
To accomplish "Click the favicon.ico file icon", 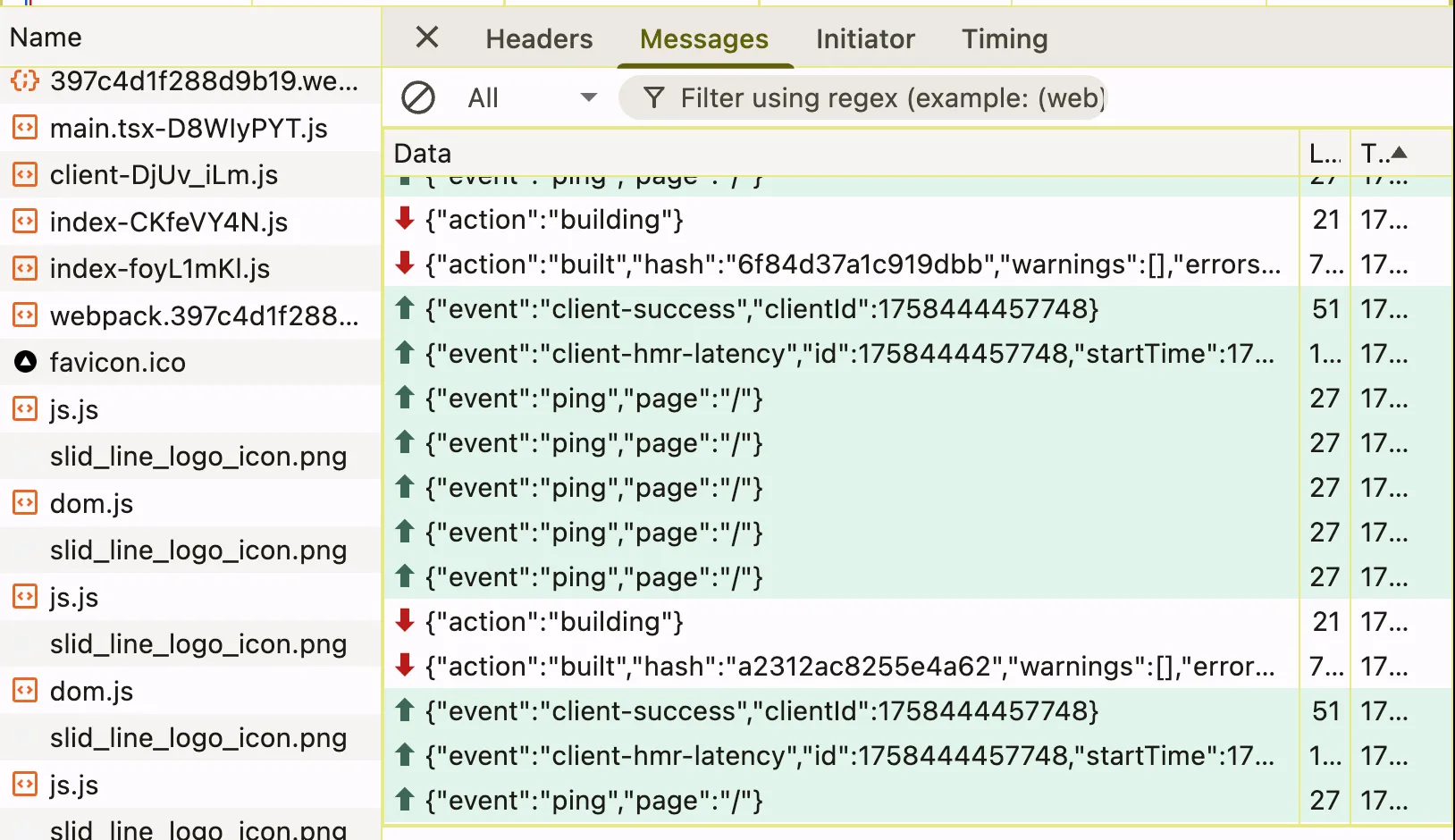I will coord(25,362).
